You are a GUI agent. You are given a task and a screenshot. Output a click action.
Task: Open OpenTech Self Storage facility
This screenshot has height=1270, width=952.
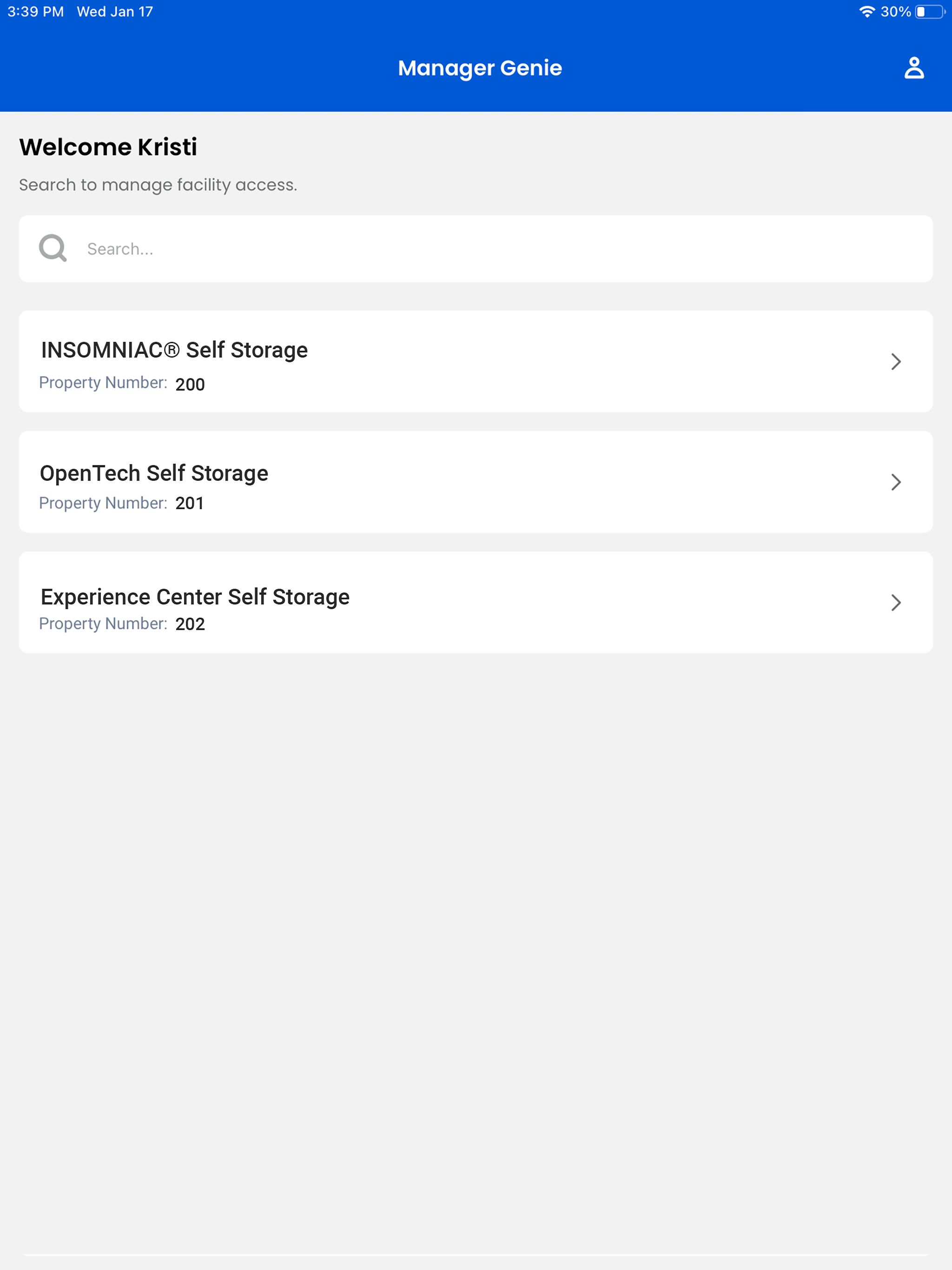[476, 482]
